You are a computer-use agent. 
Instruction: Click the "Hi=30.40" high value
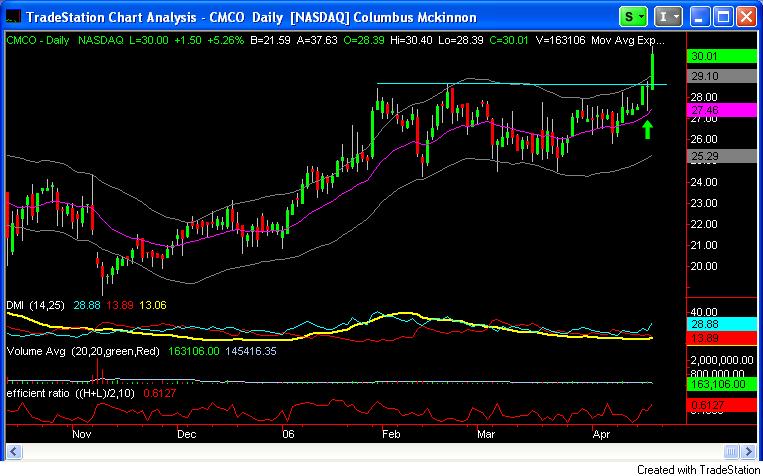(412, 40)
